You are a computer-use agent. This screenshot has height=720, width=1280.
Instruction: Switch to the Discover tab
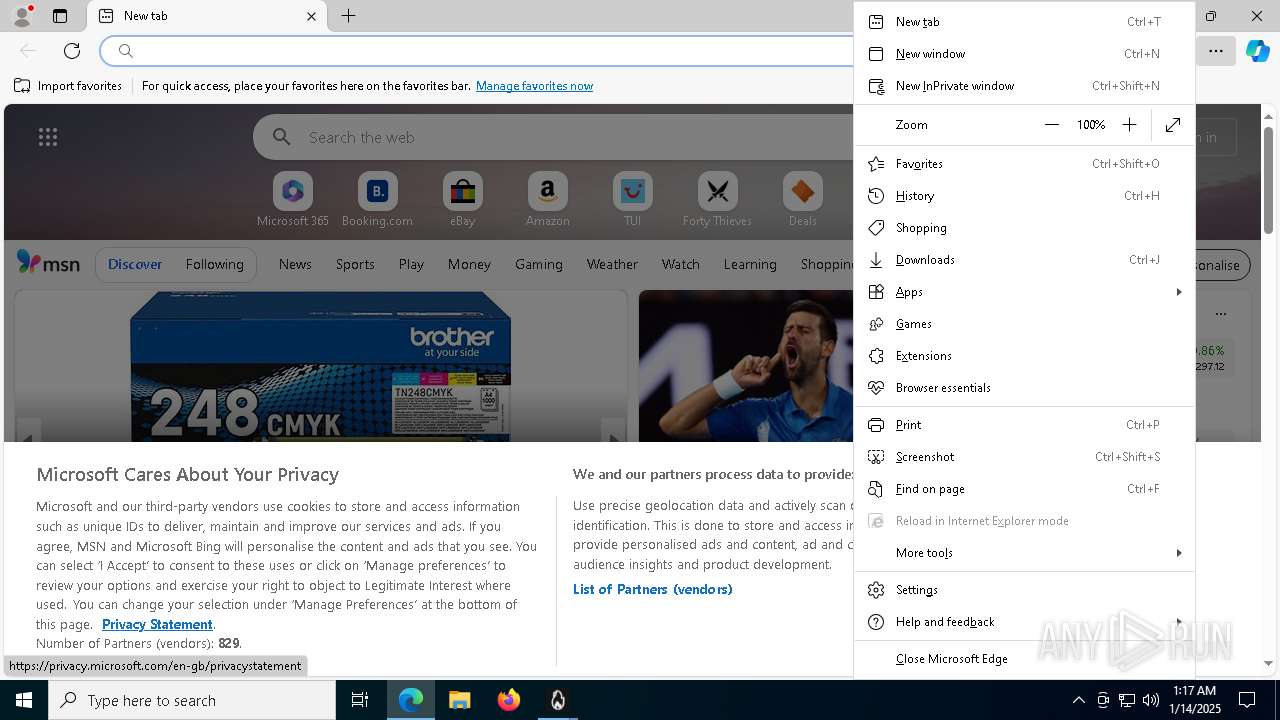pos(135,264)
